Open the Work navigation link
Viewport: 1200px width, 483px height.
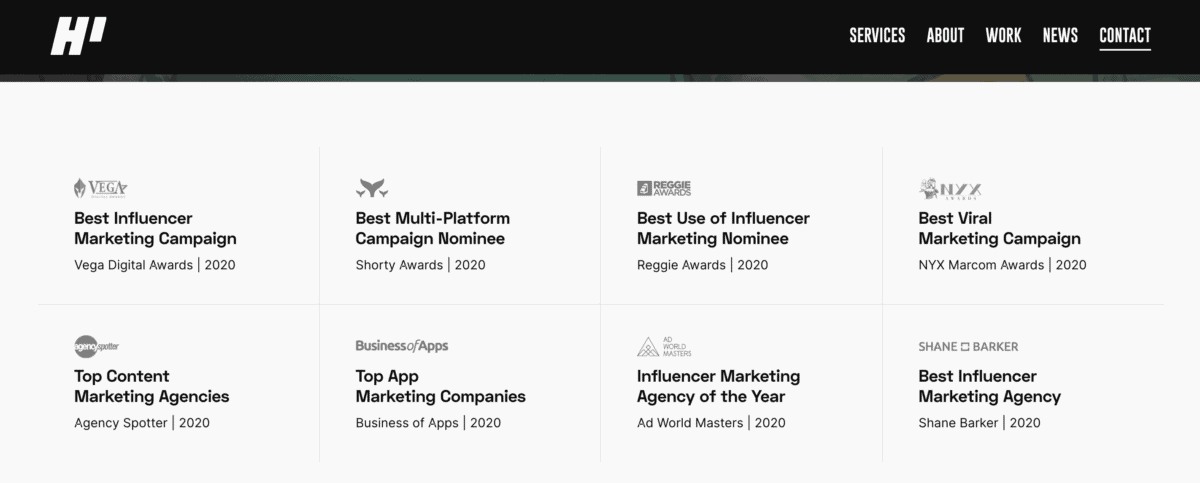click(1003, 36)
